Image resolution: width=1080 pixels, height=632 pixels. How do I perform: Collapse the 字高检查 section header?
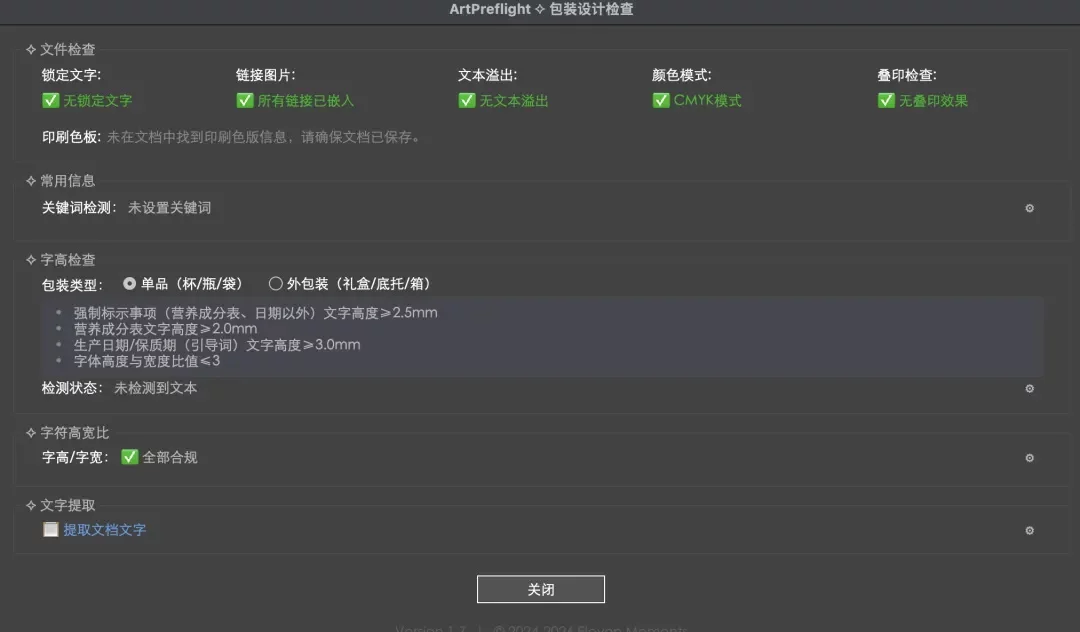pyautogui.click(x=61, y=260)
